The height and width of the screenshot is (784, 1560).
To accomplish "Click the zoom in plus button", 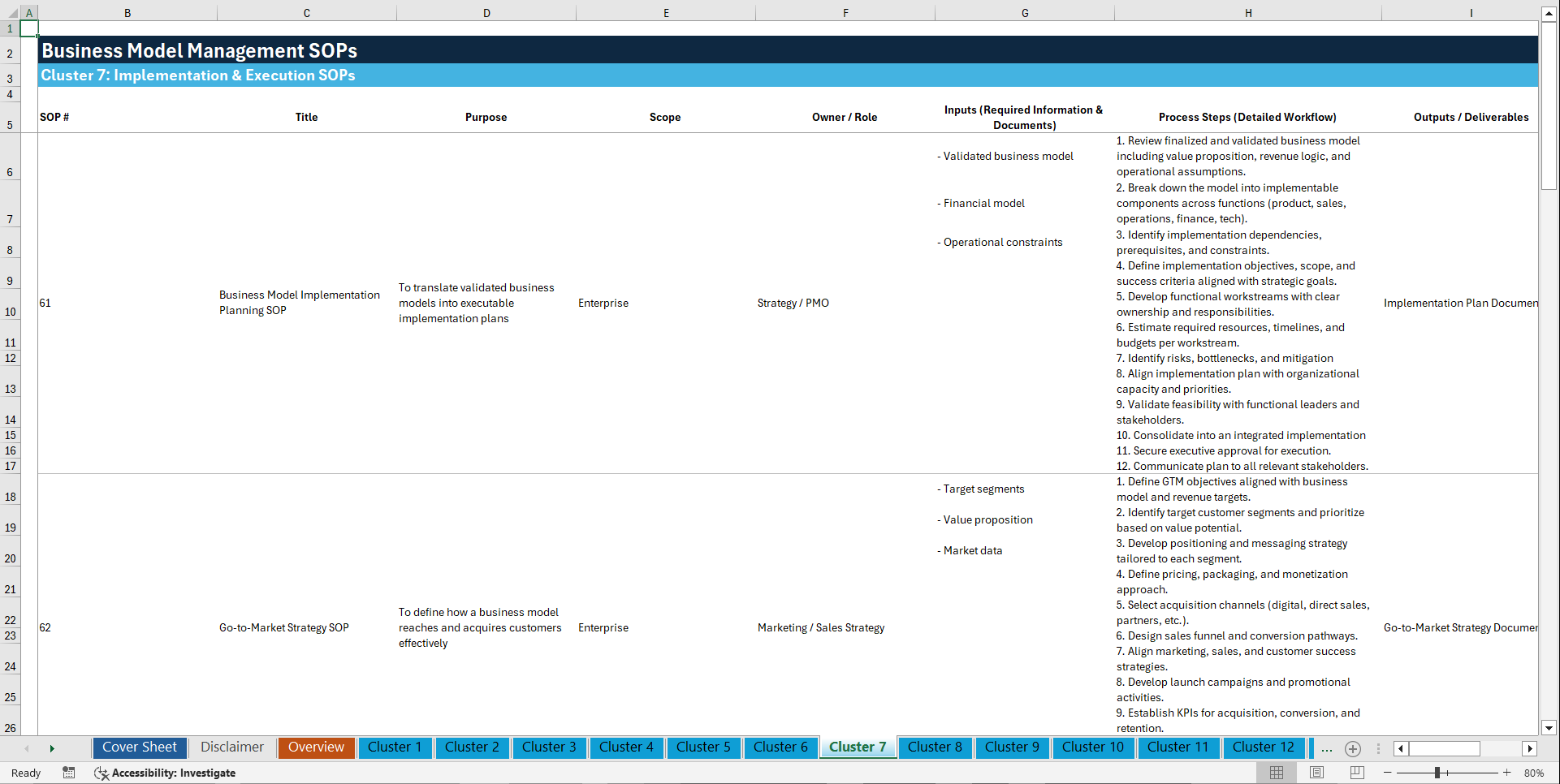I will (x=1506, y=773).
